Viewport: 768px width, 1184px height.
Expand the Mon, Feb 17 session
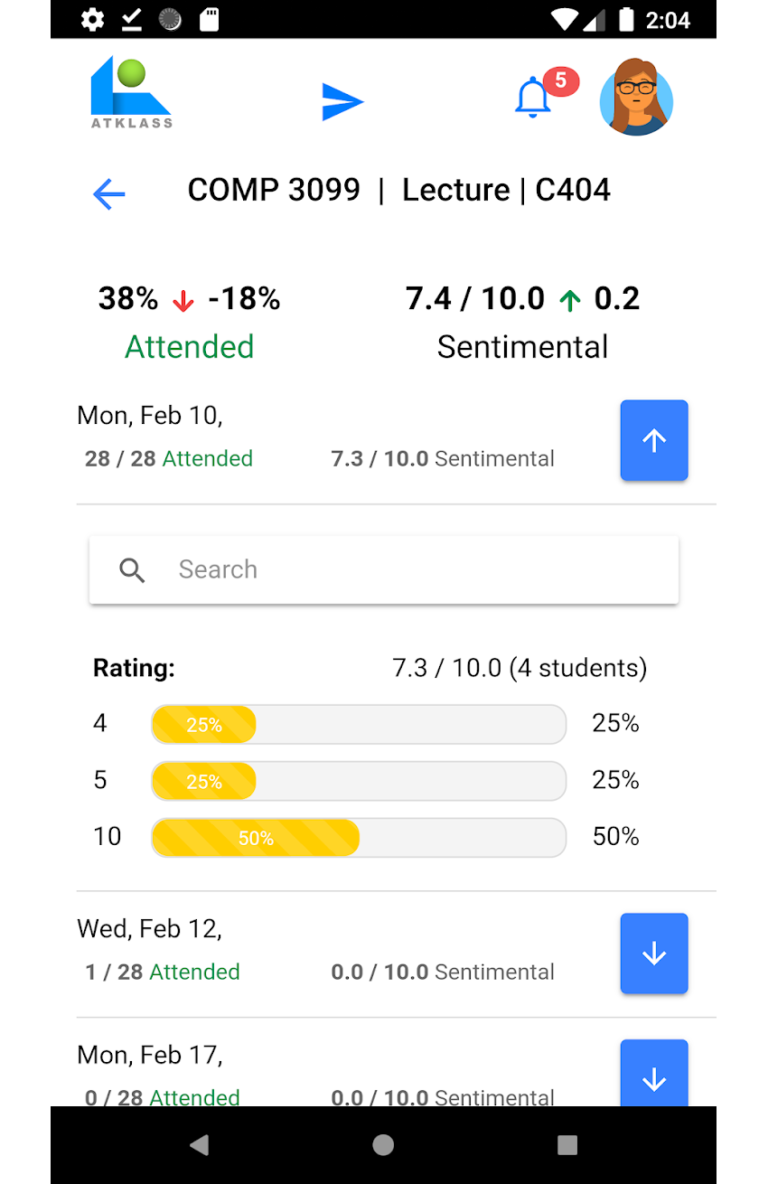(x=654, y=1073)
